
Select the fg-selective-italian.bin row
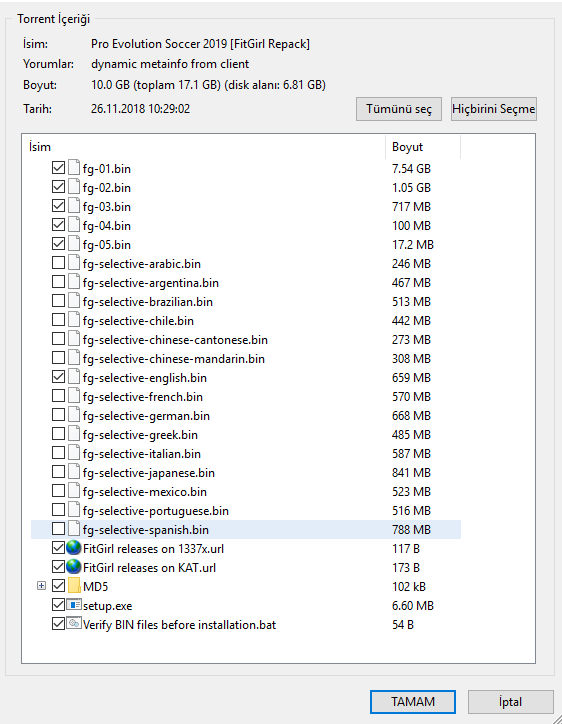(246, 453)
